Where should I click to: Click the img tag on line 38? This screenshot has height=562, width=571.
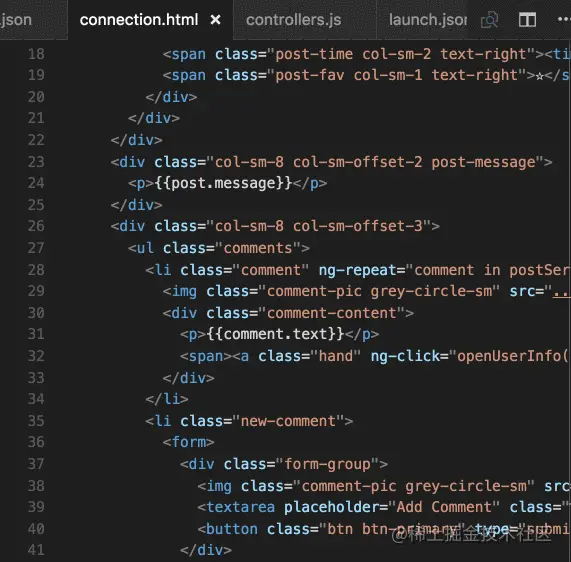pos(218,486)
